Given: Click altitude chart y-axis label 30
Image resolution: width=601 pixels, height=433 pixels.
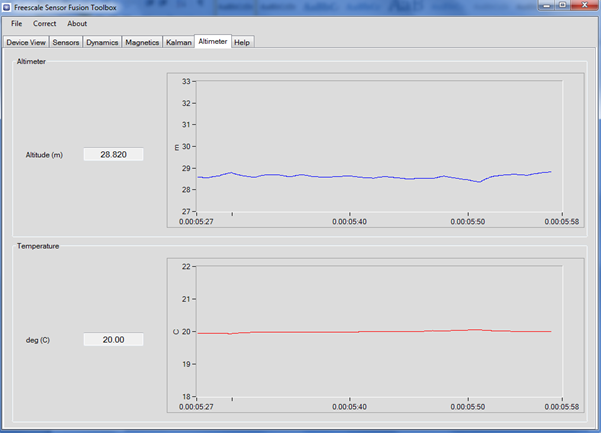Looking at the screenshot, I should point(186,146).
